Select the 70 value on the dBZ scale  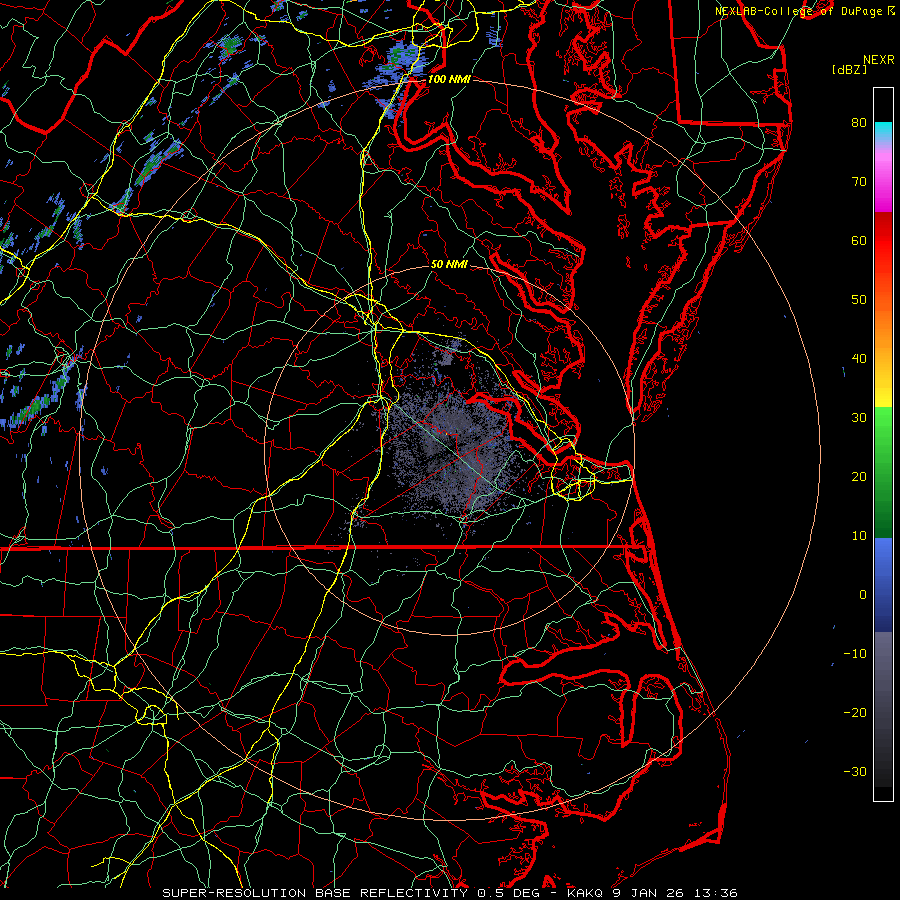(x=859, y=182)
